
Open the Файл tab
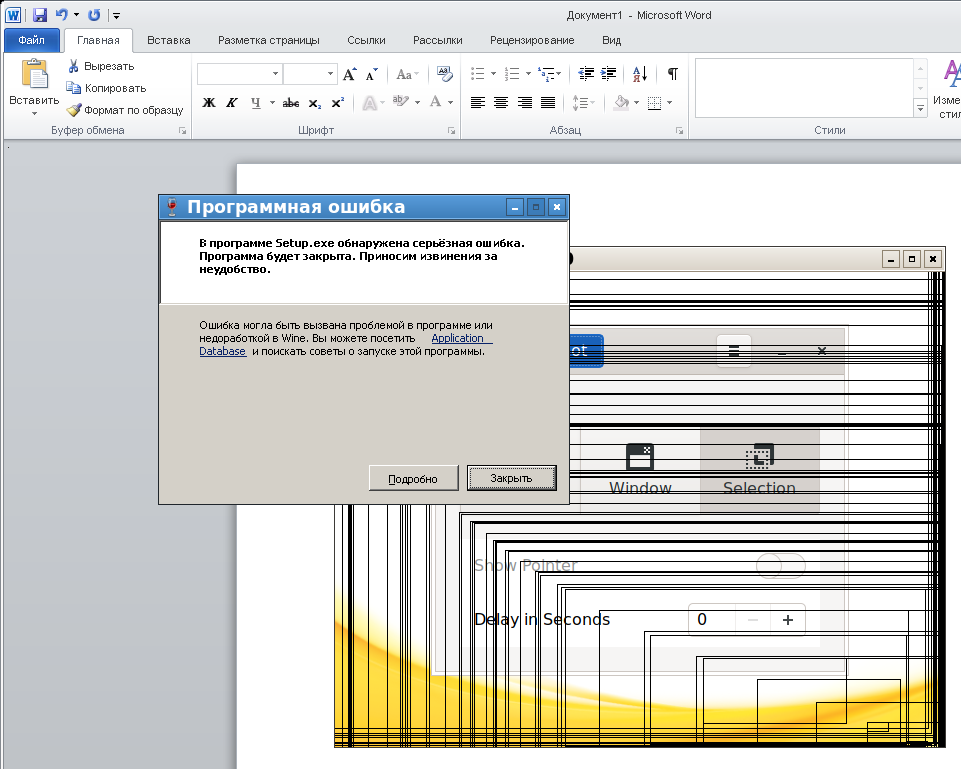(x=31, y=40)
